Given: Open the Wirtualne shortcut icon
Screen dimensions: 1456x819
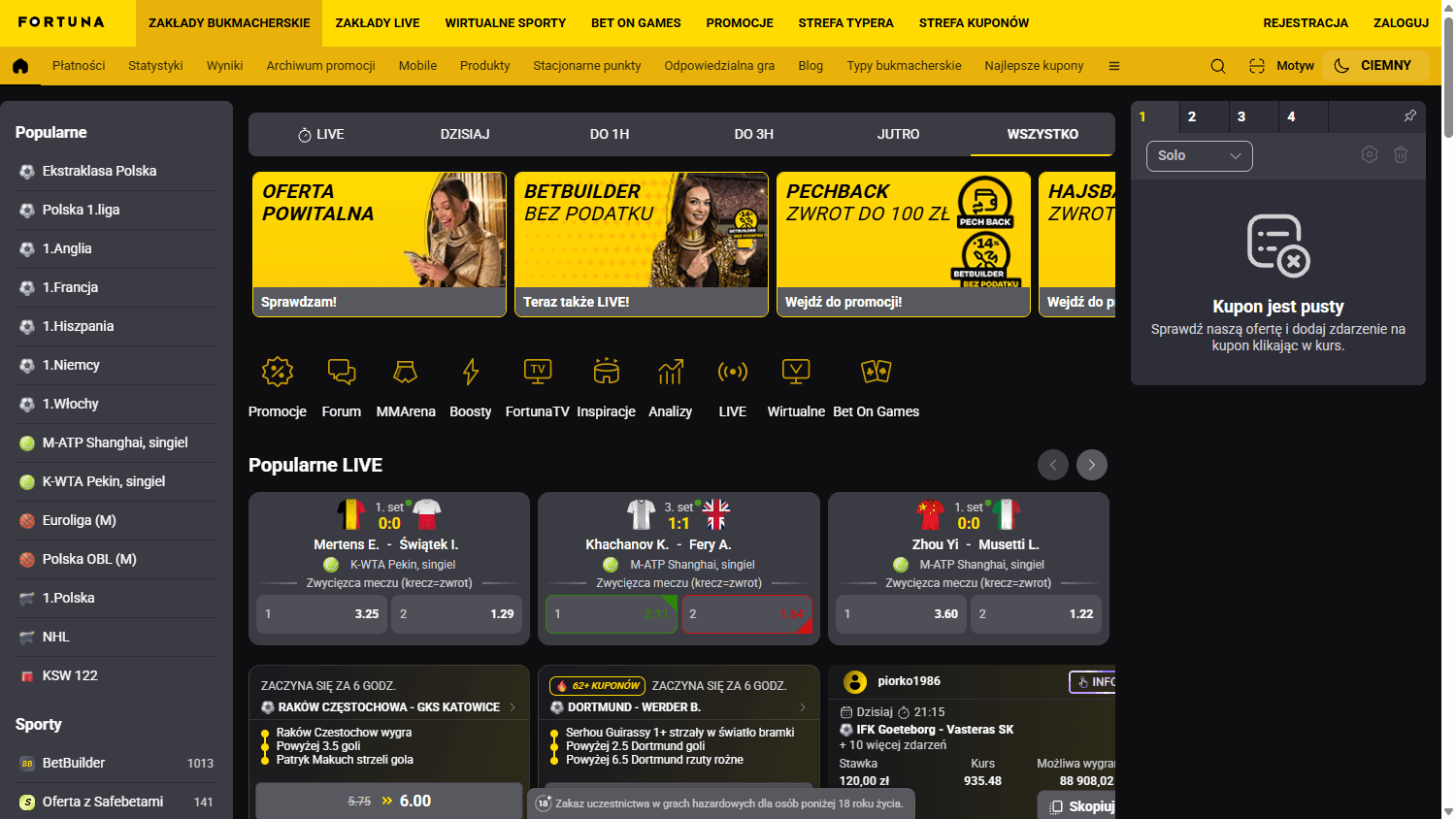Looking at the screenshot, I should [796, 372].
